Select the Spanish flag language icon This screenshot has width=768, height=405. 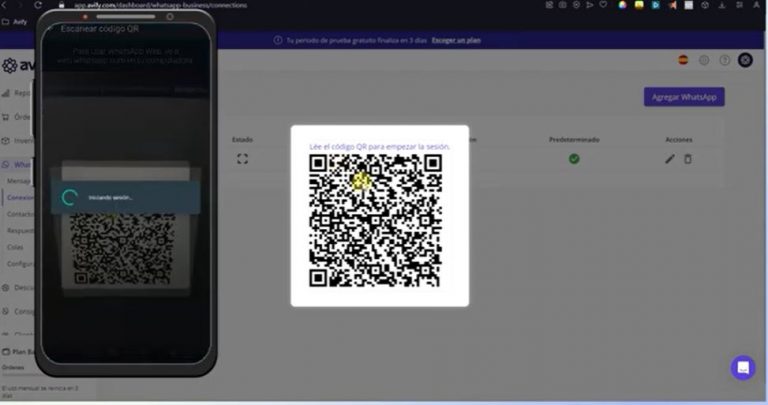[x=683, y=60]
